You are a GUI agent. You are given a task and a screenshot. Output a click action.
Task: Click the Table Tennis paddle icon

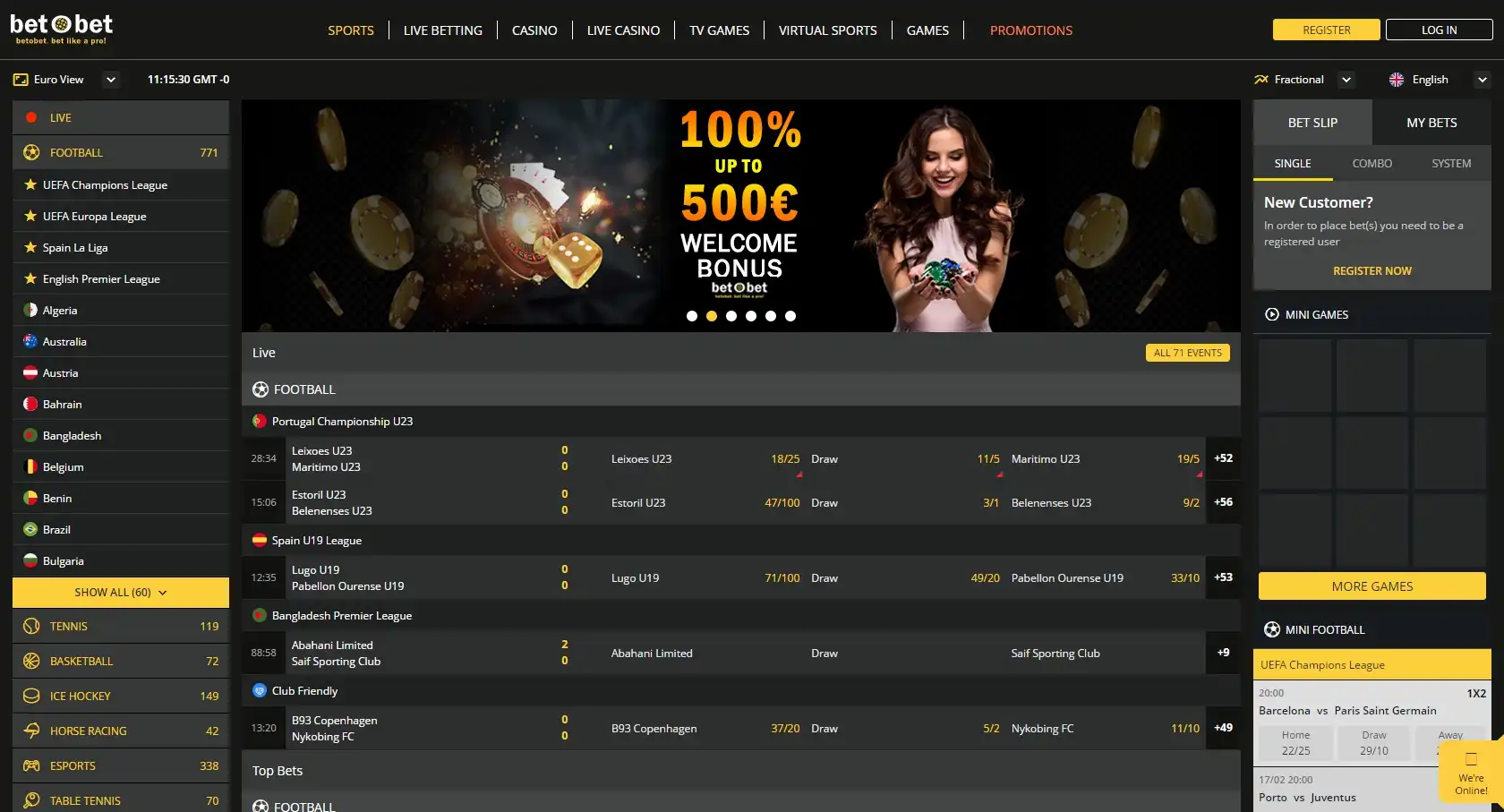tap(31, 800)
